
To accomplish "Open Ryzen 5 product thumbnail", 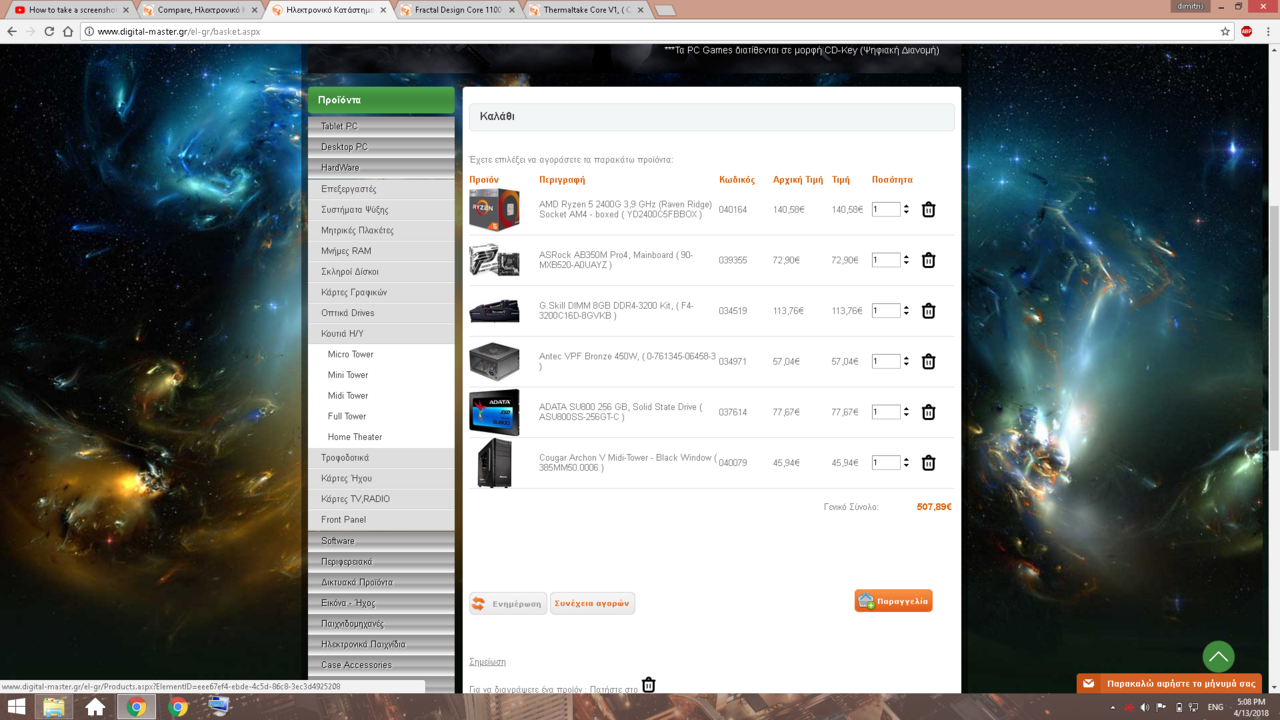I will click(x=494, y=209).
